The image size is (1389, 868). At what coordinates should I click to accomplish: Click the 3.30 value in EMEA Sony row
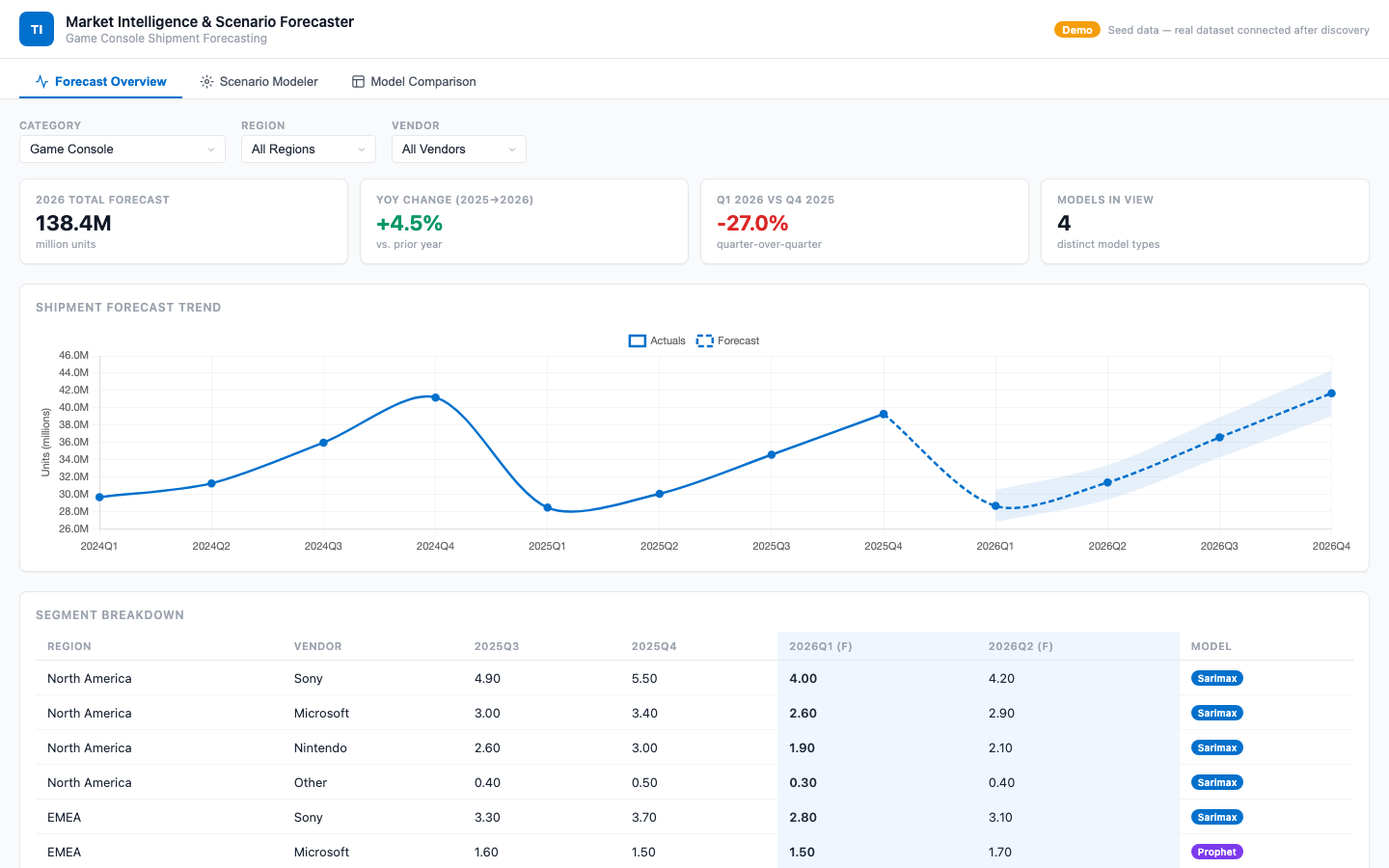pyautogui.click(x=488, y=817)
